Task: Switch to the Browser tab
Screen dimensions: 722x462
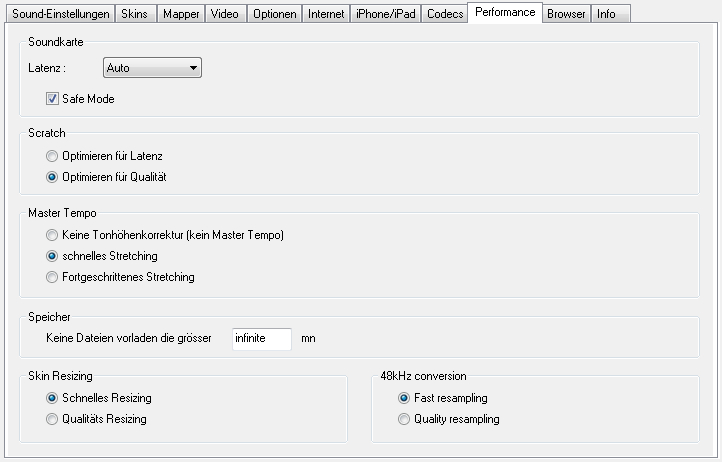Action: click(566, 14)
